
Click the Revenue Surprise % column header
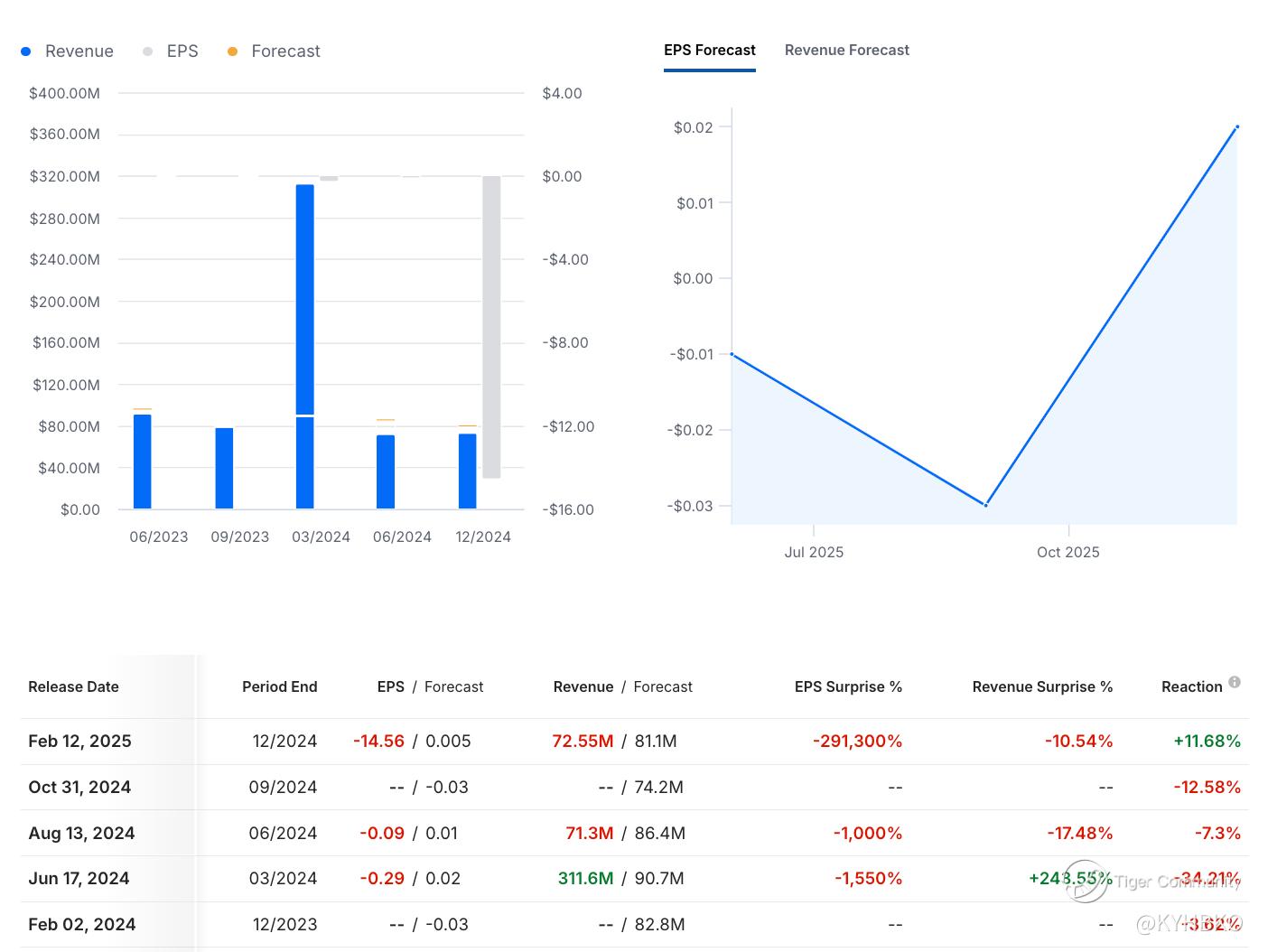(1041, 687)
